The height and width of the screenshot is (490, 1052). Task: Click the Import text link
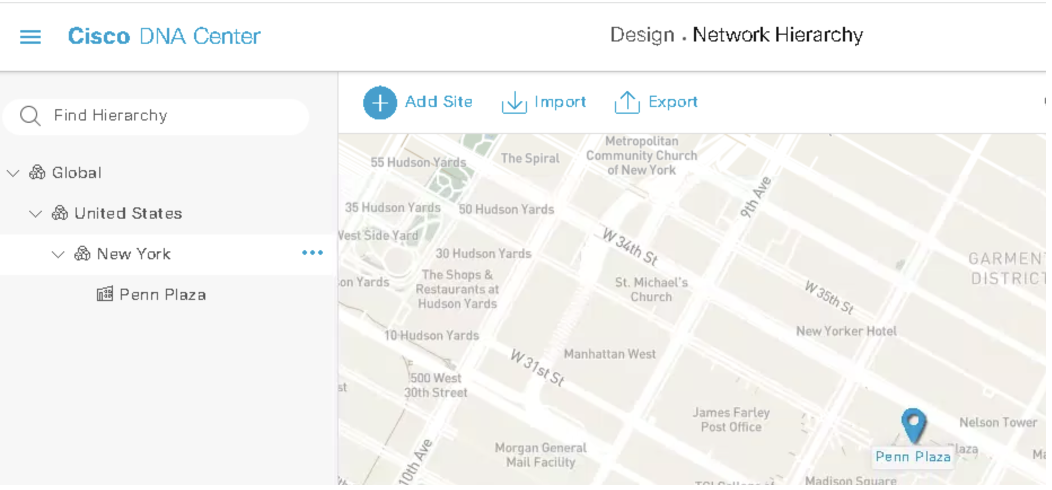coord(560,102)
